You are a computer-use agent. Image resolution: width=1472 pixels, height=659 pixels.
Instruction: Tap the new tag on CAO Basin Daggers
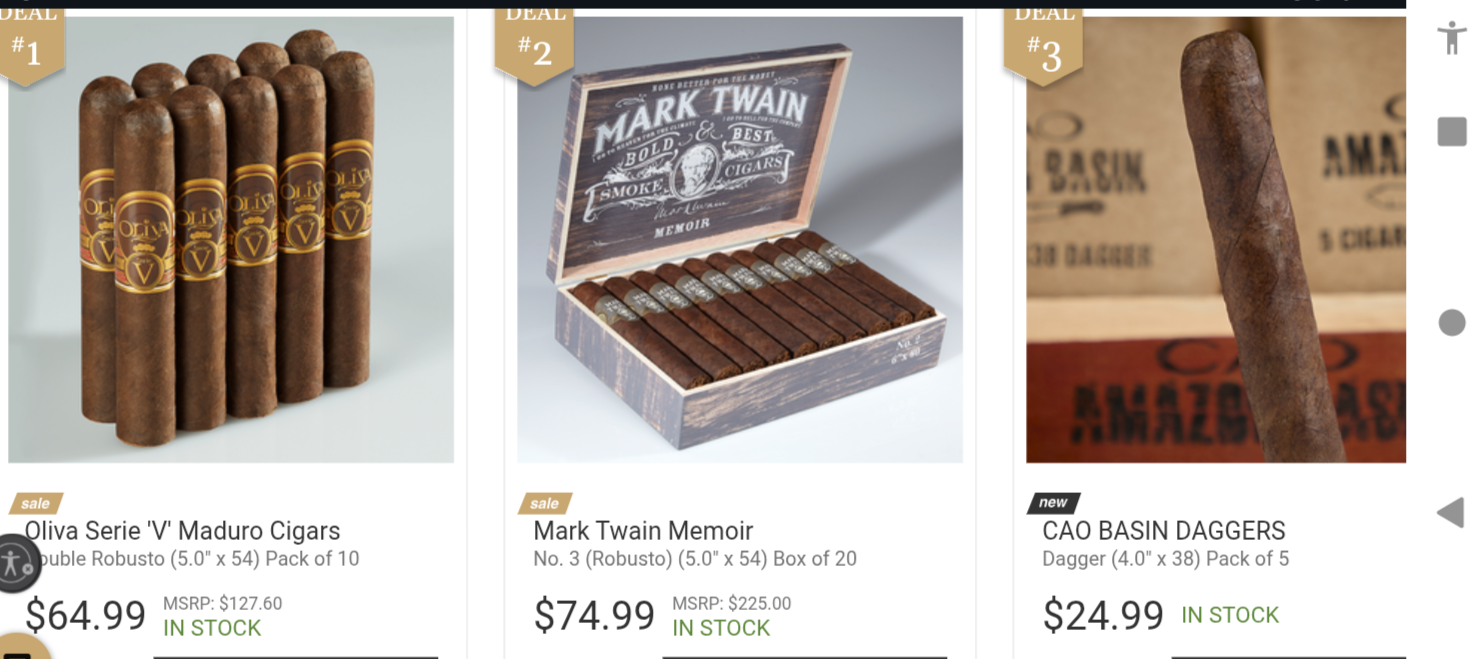point(1053,503)
